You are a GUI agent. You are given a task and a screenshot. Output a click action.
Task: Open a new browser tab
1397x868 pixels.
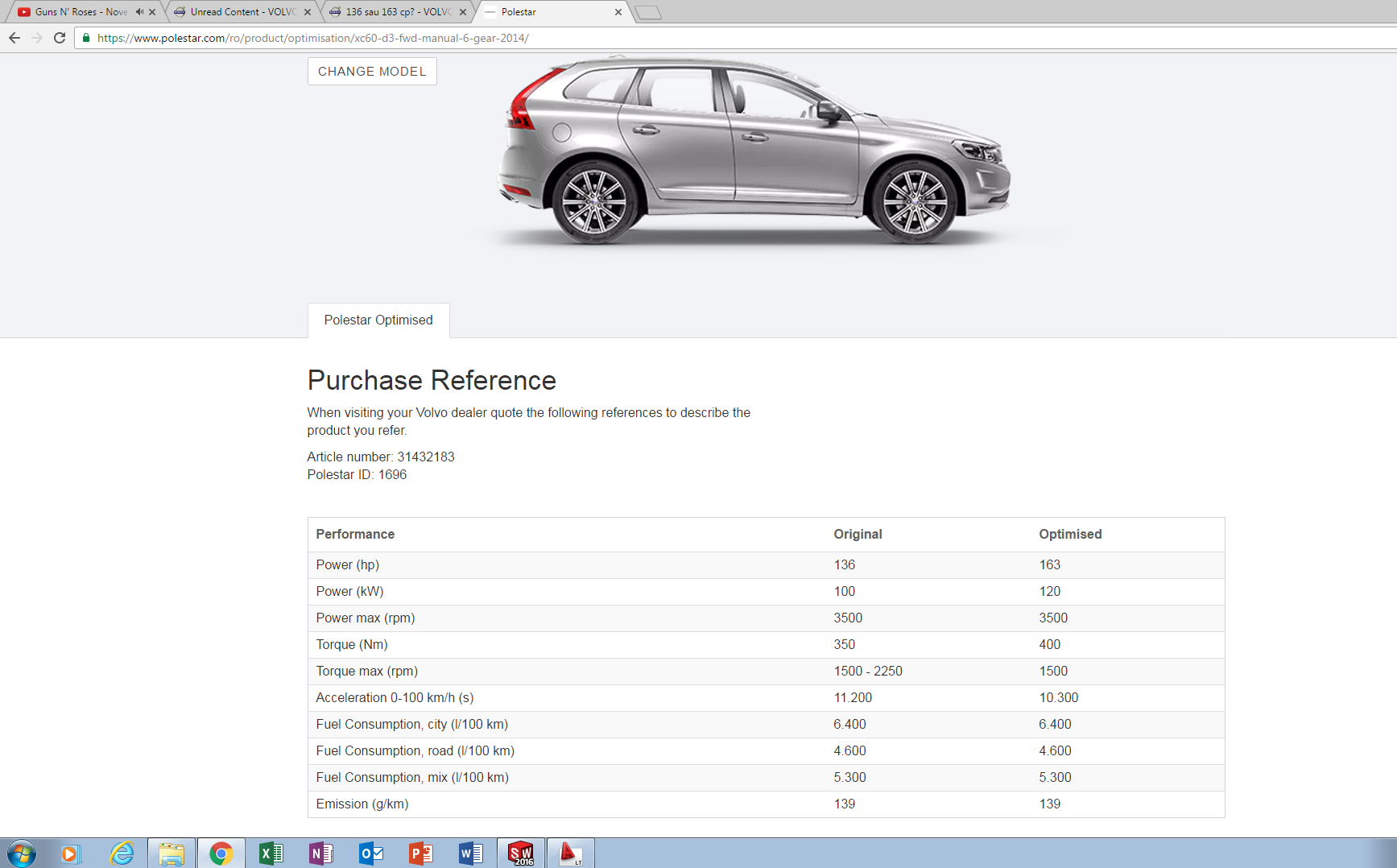[x=647, y=13]
